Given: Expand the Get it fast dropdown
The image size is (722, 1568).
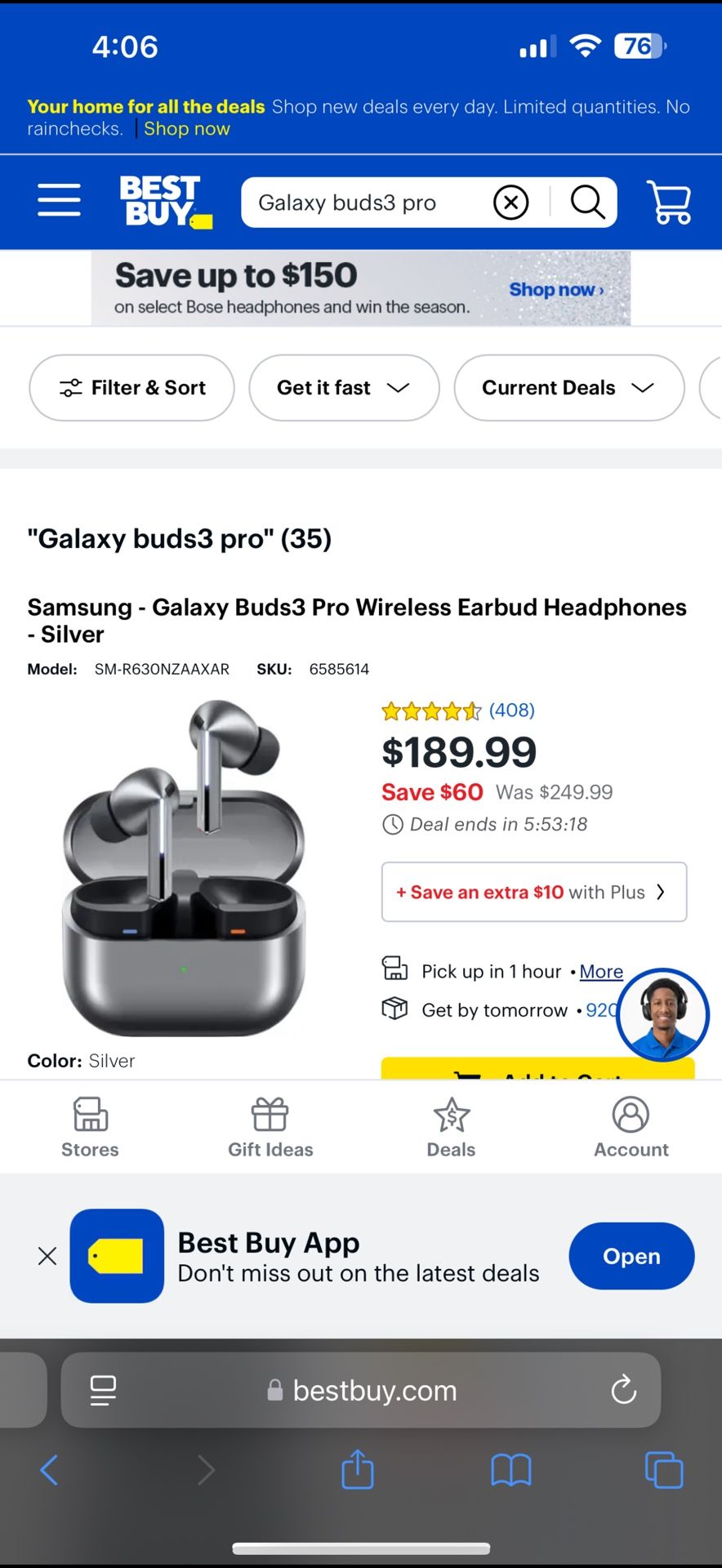Looking at the screenshot, I should click(x=344, y=388).
